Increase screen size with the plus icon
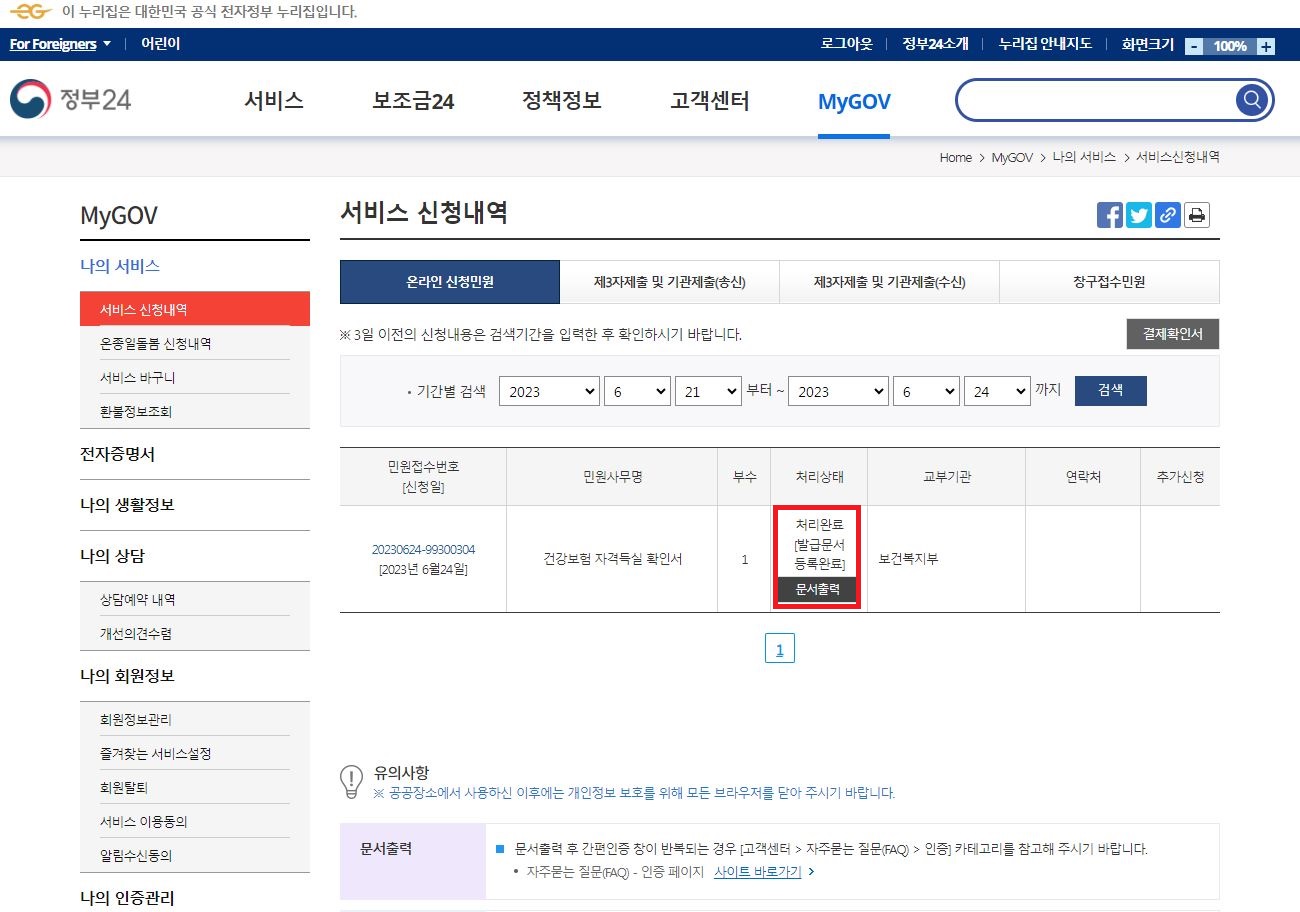This screenshot has height=912, width=1300. (x=1268, y=45)
